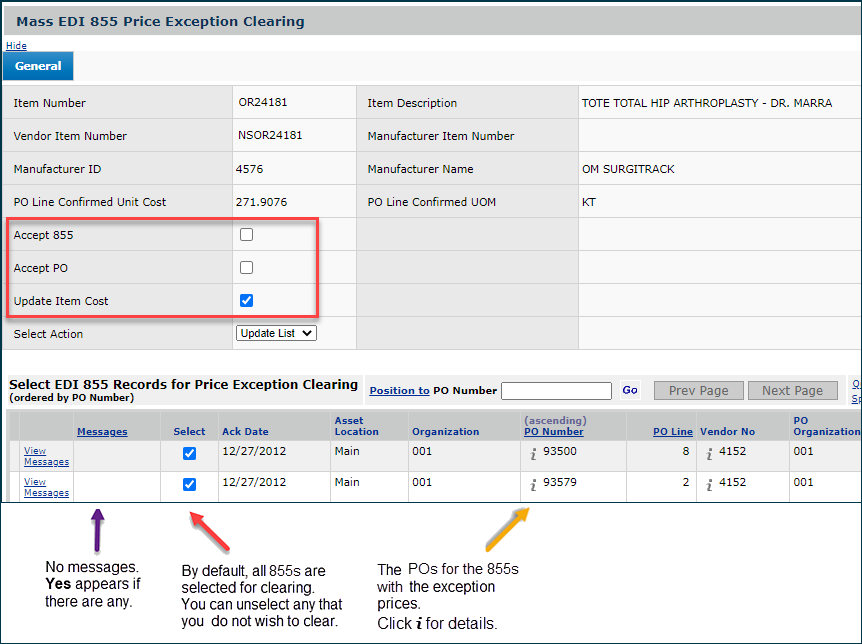
Task: Sort by the Messages column header
Action: (102, 432)
